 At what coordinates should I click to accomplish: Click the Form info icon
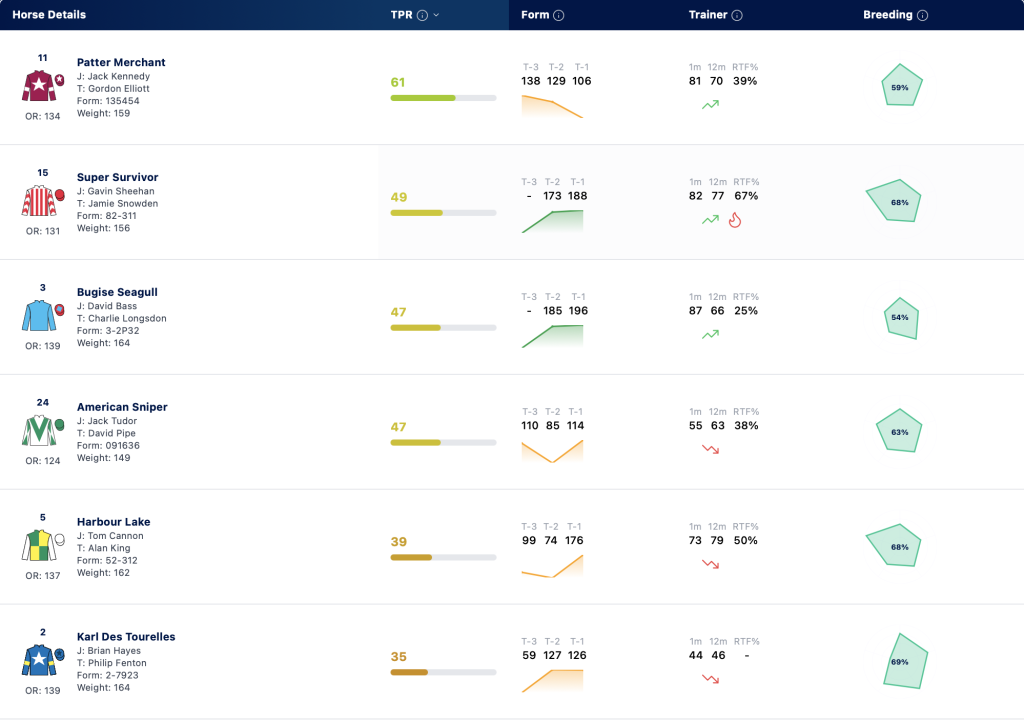(558, 15)
